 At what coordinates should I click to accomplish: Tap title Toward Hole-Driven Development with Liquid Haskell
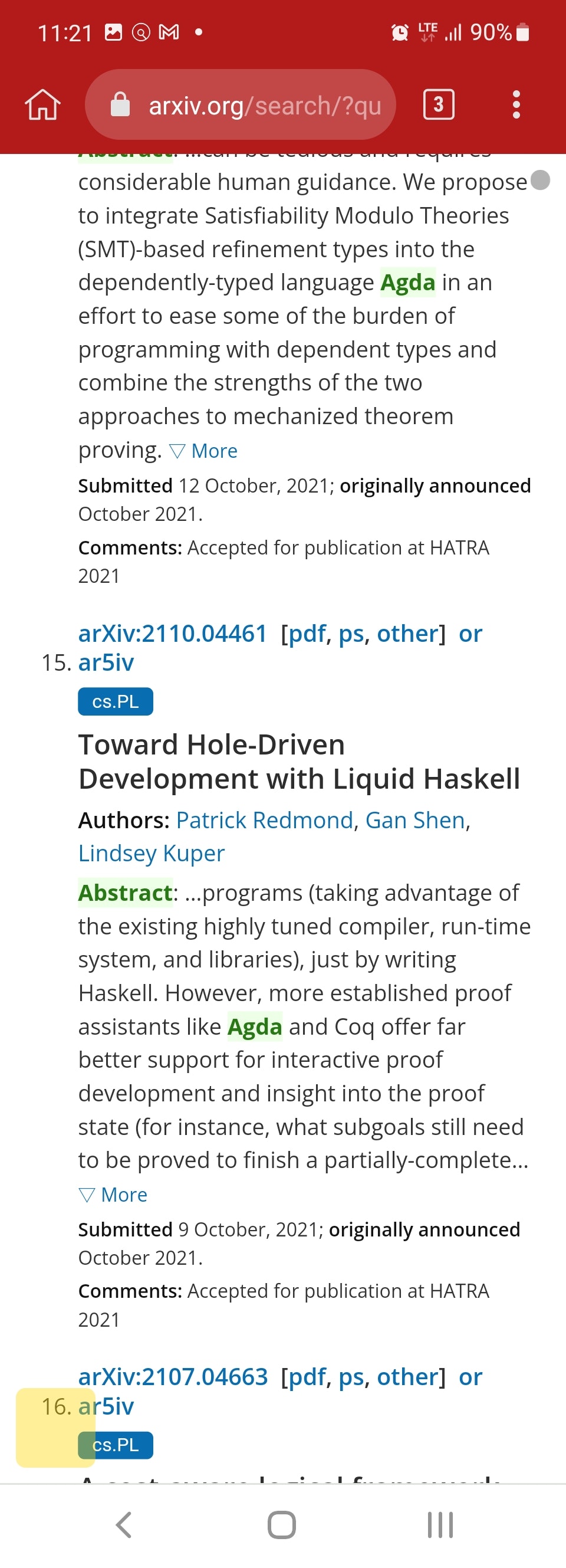[x=299, y=762]
